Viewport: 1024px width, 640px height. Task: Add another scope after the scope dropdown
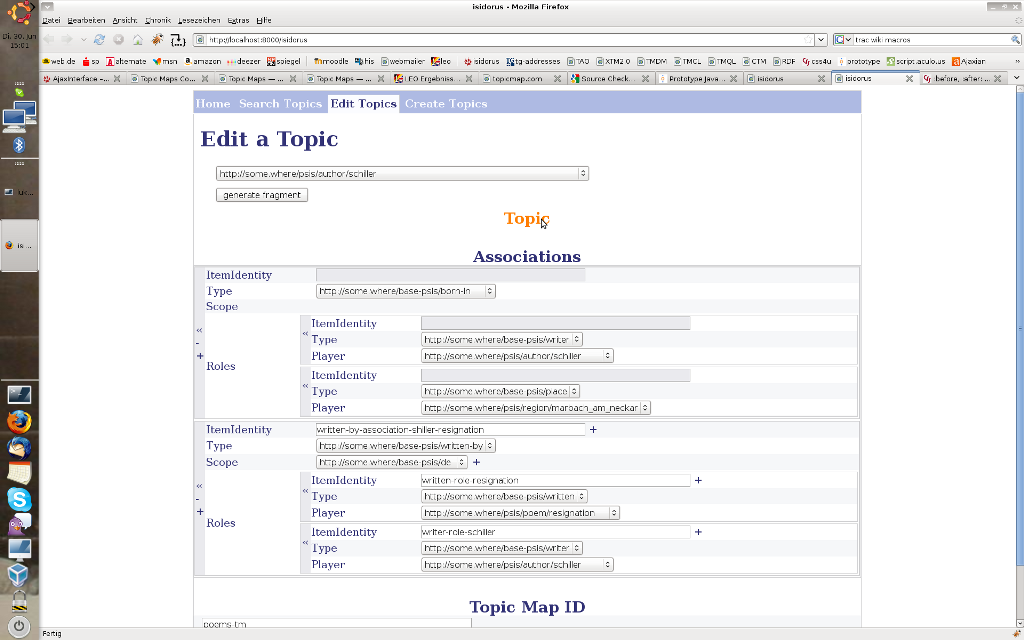[476, 462]
